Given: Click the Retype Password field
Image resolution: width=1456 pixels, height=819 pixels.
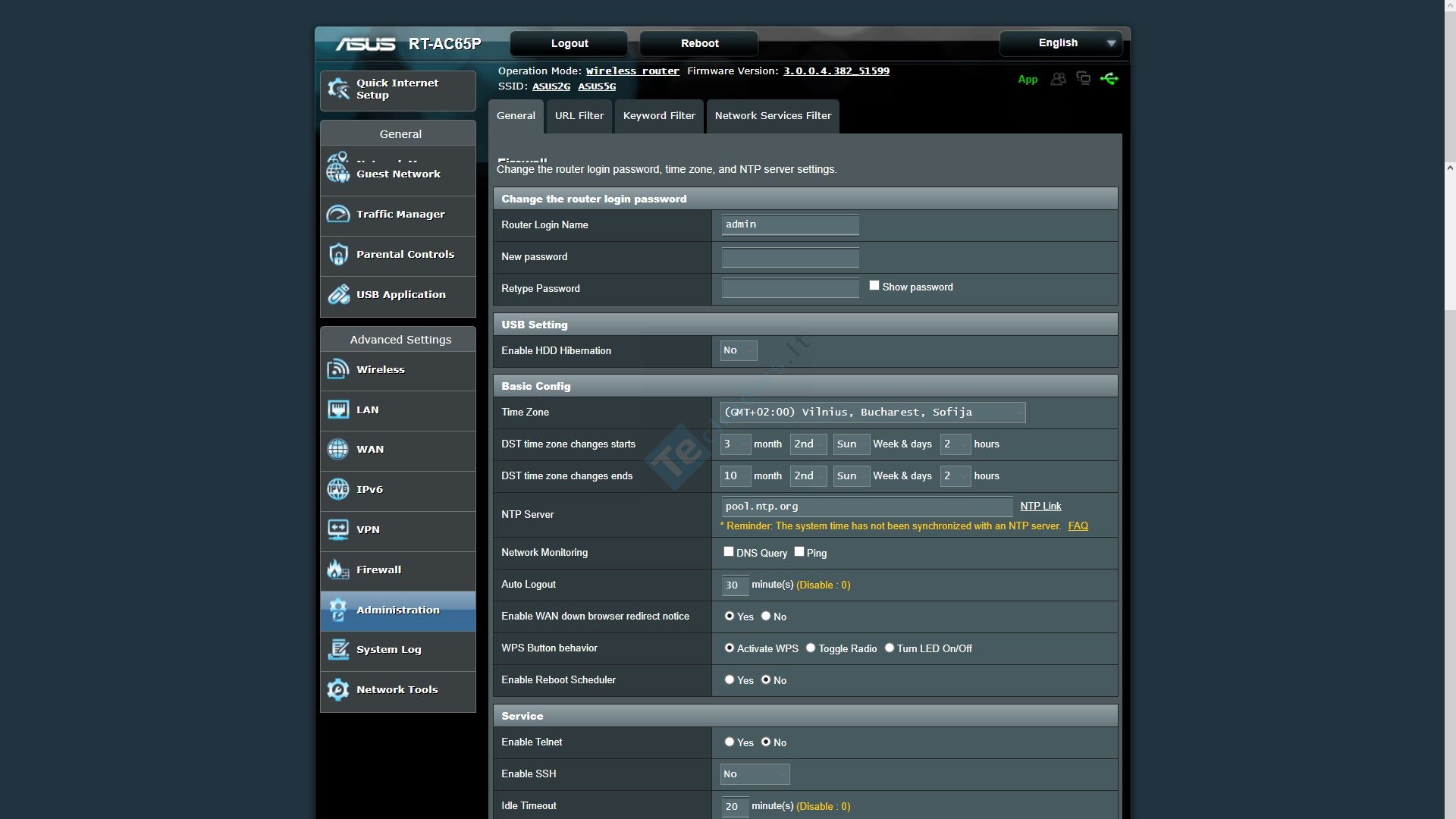Looking at the screenshot, I should pyautogui.click(x=790, y=288).
